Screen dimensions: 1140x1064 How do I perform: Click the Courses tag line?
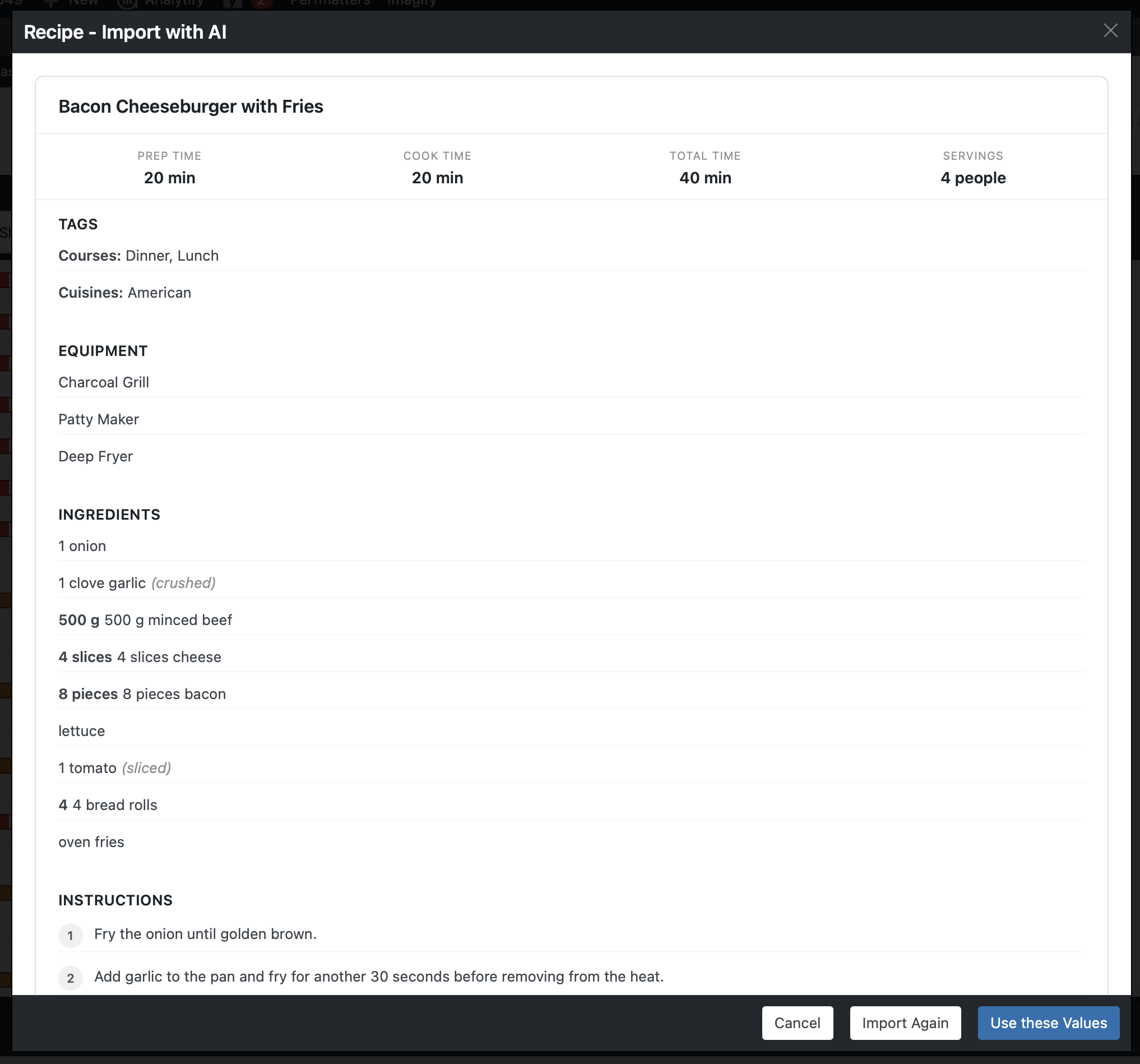pos(138,256)
